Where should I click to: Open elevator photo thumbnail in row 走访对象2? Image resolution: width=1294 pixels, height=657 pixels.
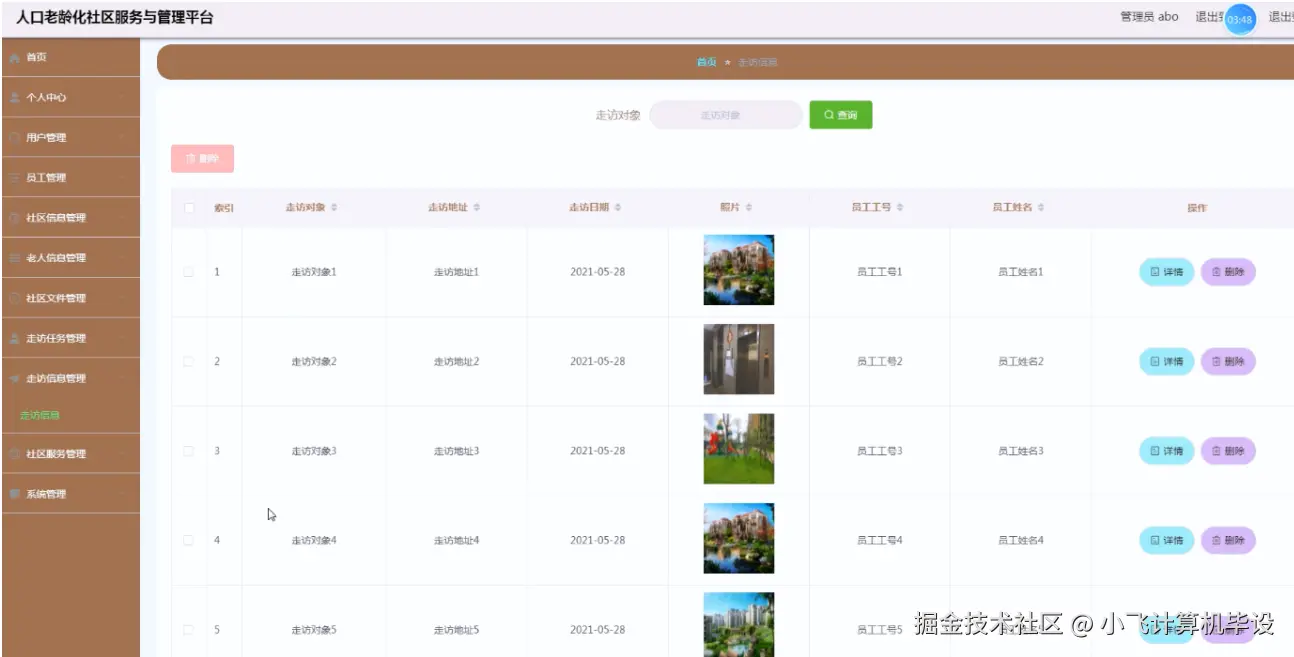[x=739, y=359]
